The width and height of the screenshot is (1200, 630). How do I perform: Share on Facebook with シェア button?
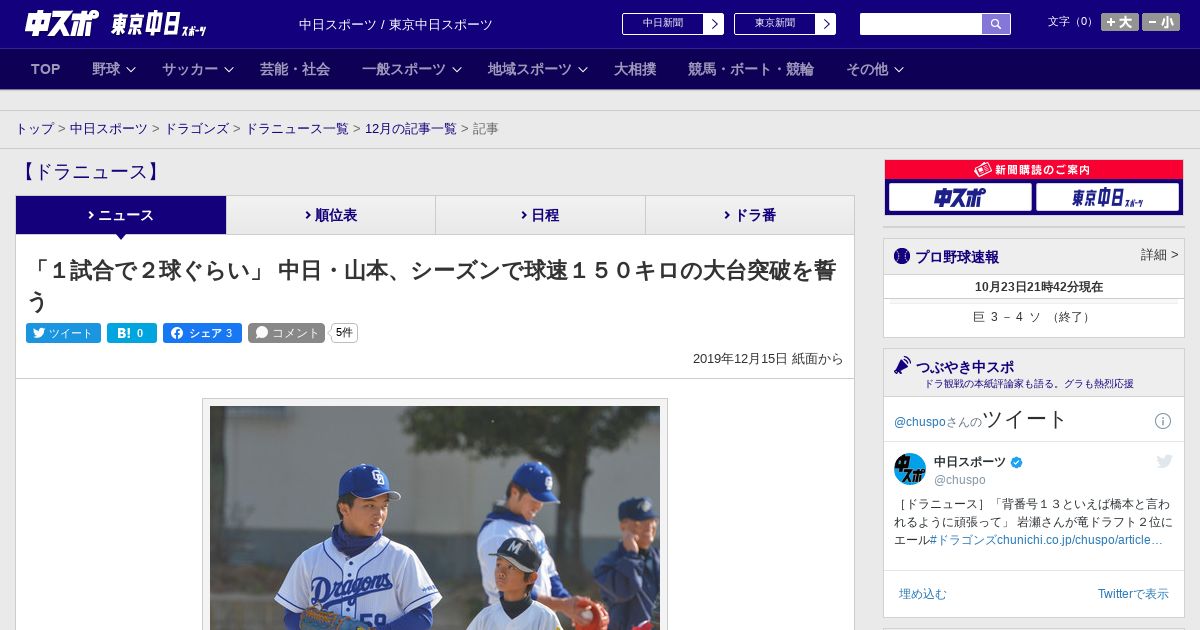[x=202, y=333]
